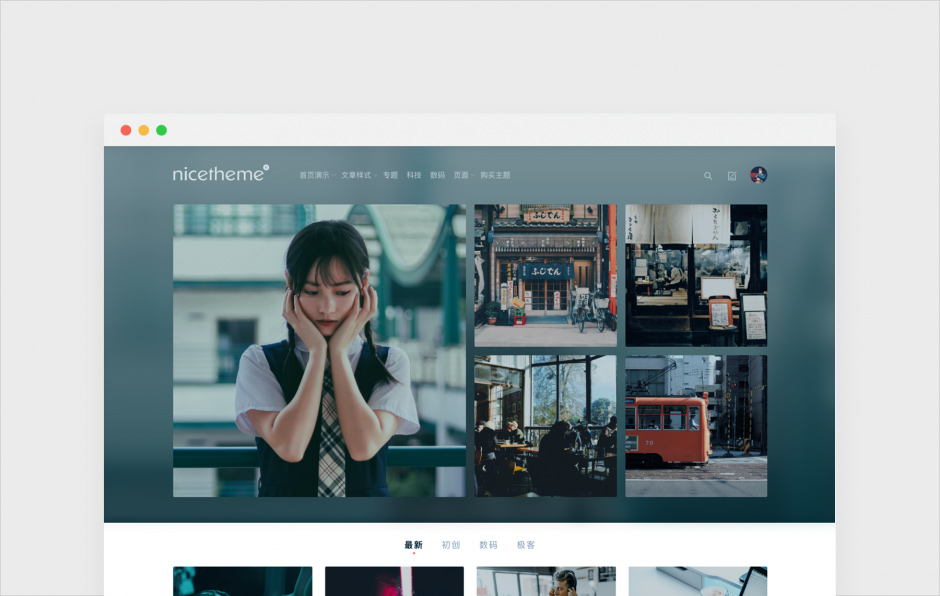
Task: Go to 数码 in top navigation
Action: [x=438, y=175]
